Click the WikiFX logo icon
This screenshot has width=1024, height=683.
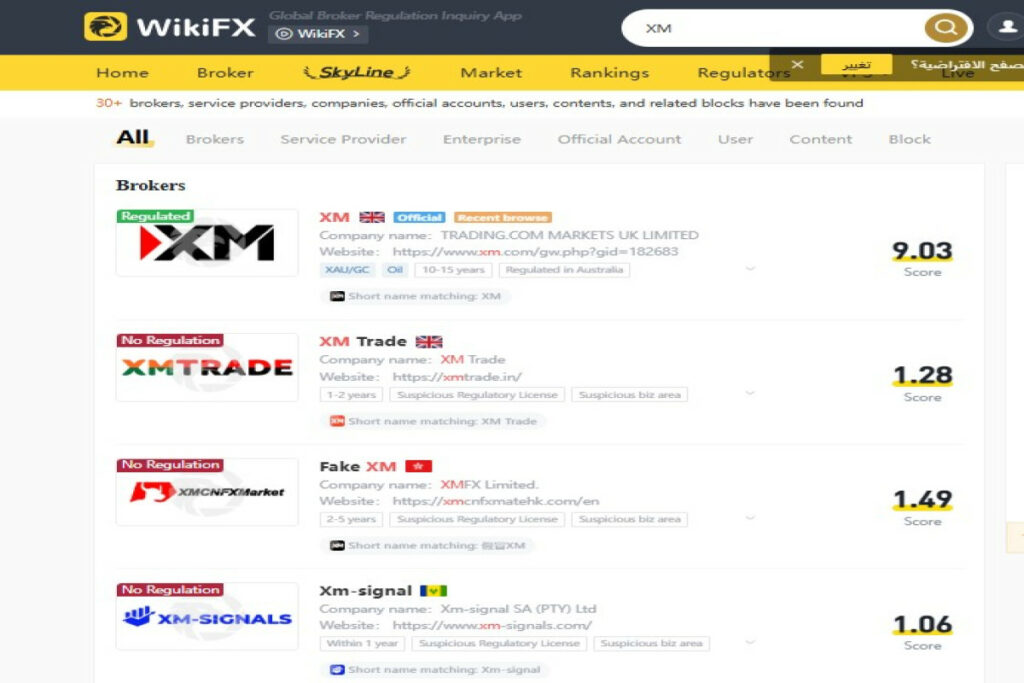coord(105,27)
